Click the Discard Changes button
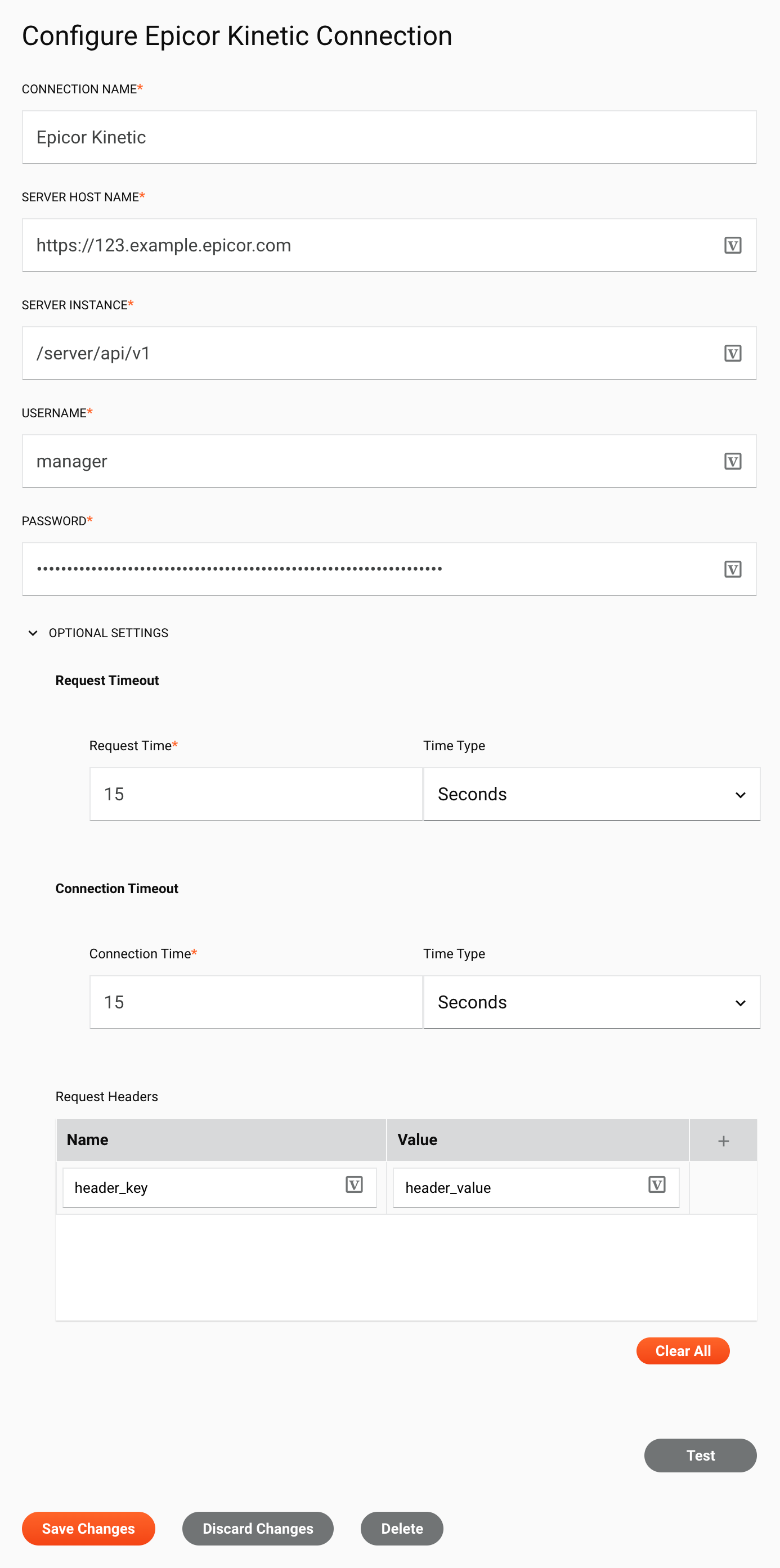Screen dimensions: 780x1568 (x=258, y=1529)
